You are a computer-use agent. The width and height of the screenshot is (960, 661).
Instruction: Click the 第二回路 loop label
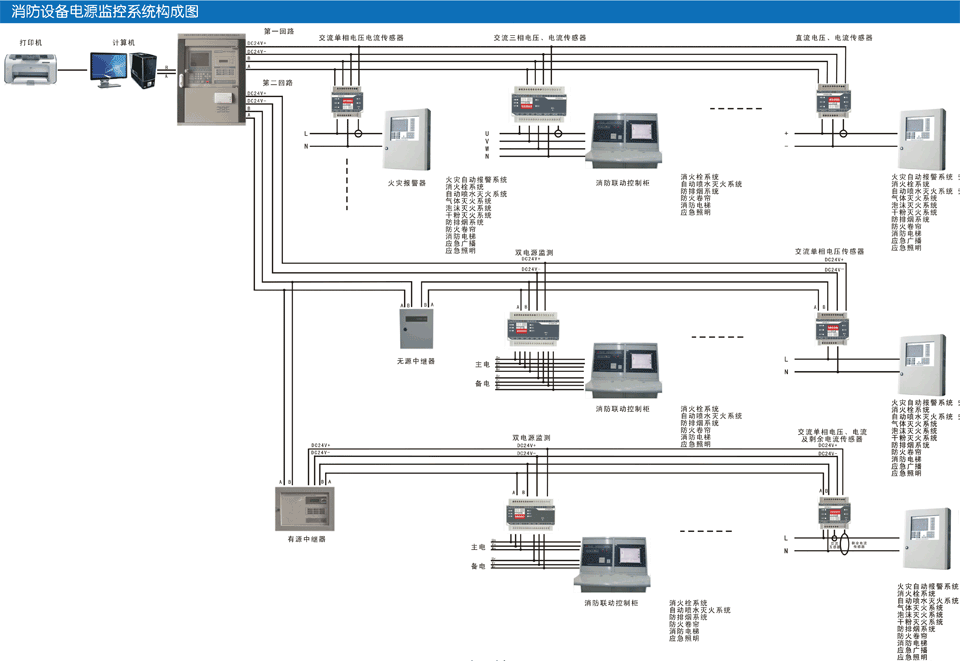[x=278, y=83]
